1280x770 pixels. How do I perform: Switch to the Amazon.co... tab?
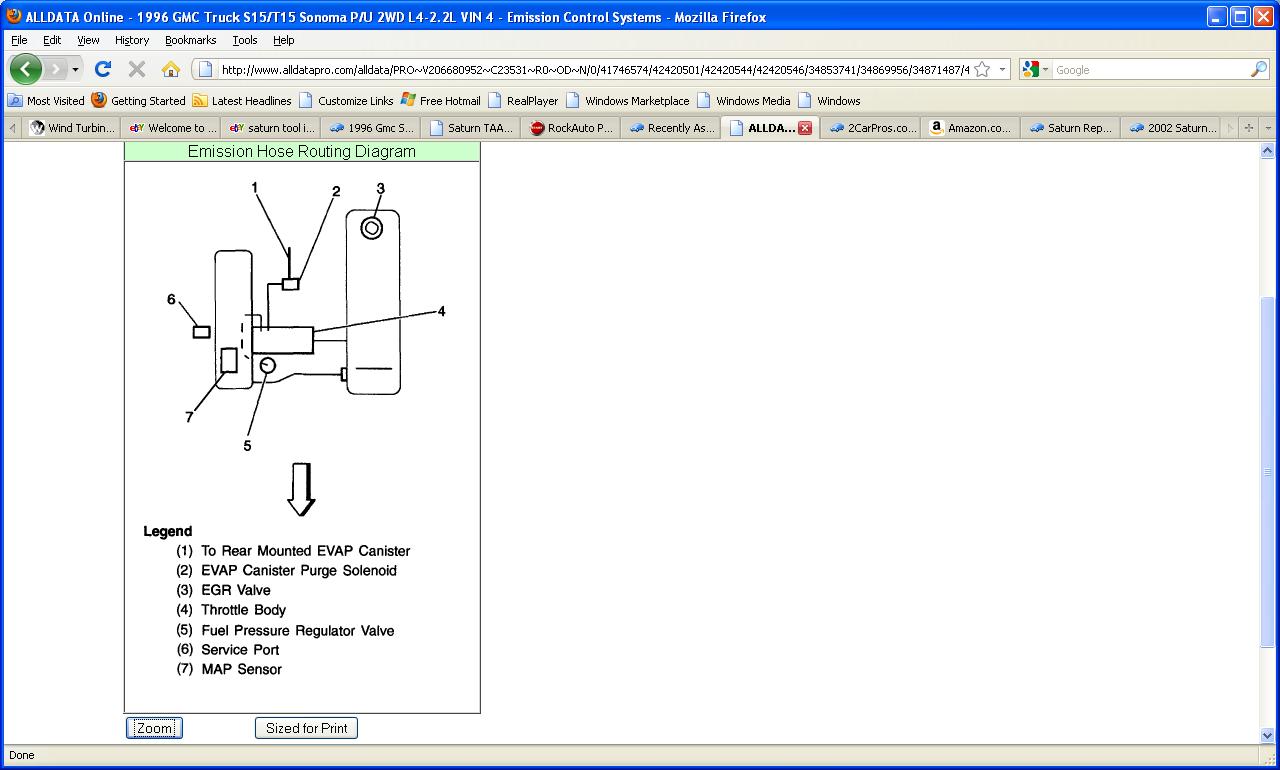pyautogui.click(x=971, y=128)
